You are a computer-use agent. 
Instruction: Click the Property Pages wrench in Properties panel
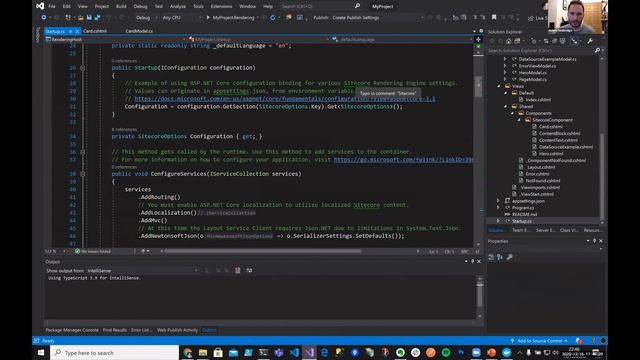click(x=509, y=257)
